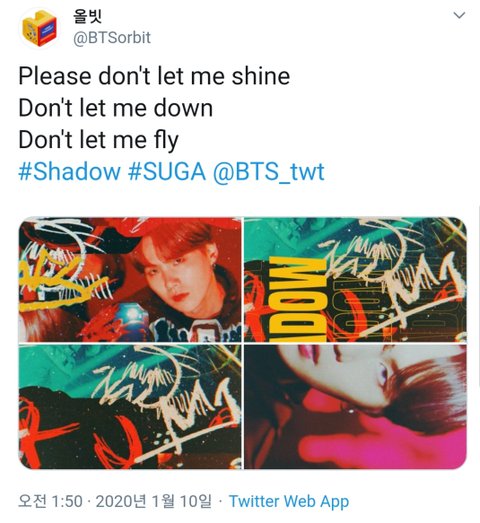The image size is (480, 523).
Task: Open the 올빗 profile avatar
Action: [39, 28]
